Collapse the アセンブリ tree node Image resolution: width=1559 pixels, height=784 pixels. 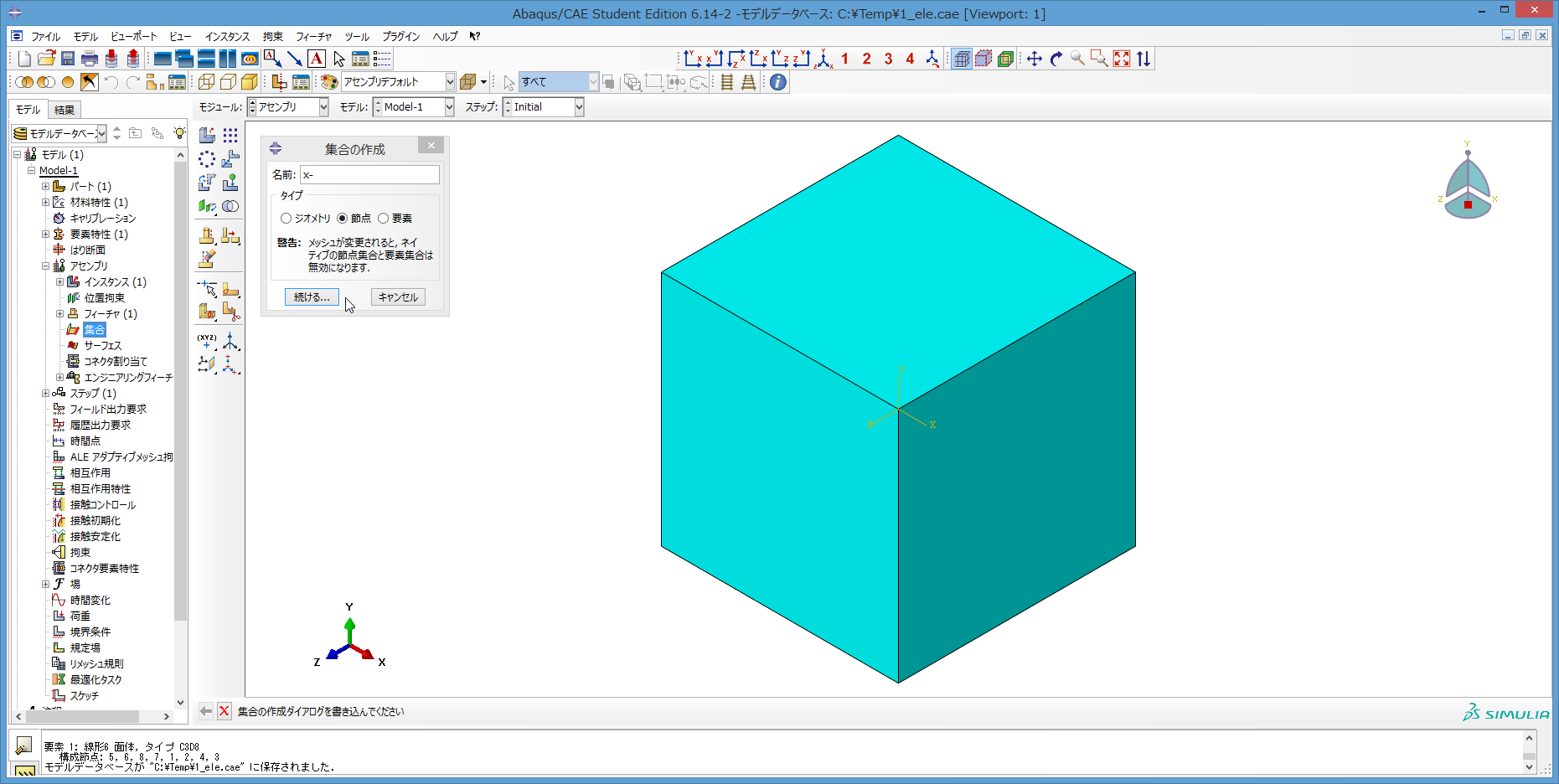click(46, 266)
